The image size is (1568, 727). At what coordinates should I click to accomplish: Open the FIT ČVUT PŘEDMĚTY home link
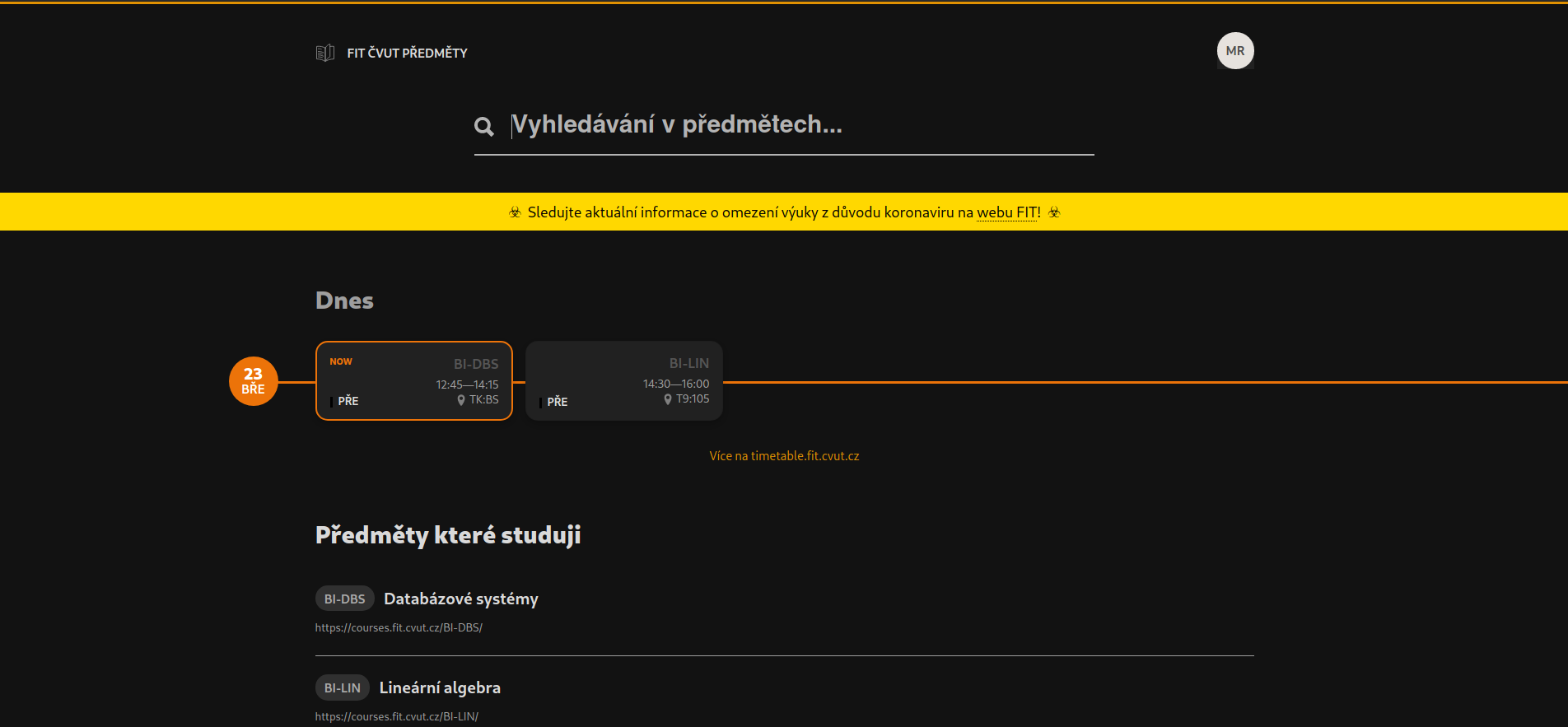[407, 53]
